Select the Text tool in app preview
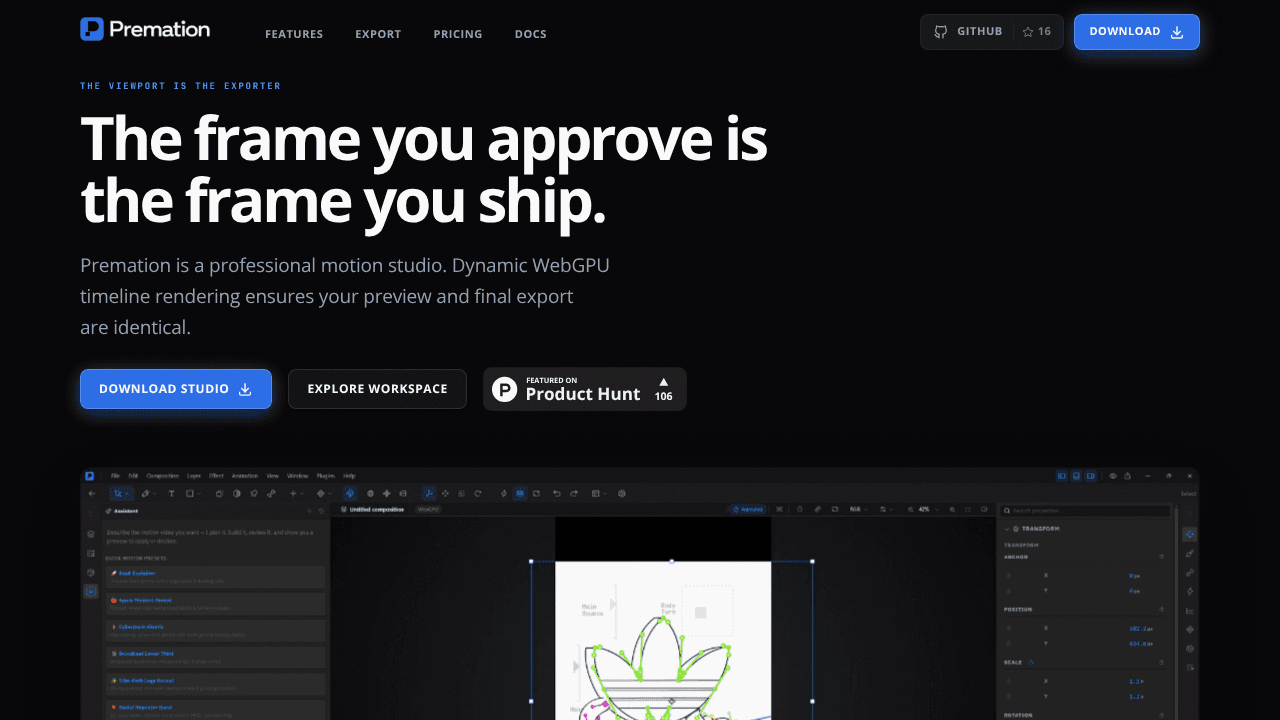Image resolution: width=1280 pixels, height=720 pixels. (171, 493)
